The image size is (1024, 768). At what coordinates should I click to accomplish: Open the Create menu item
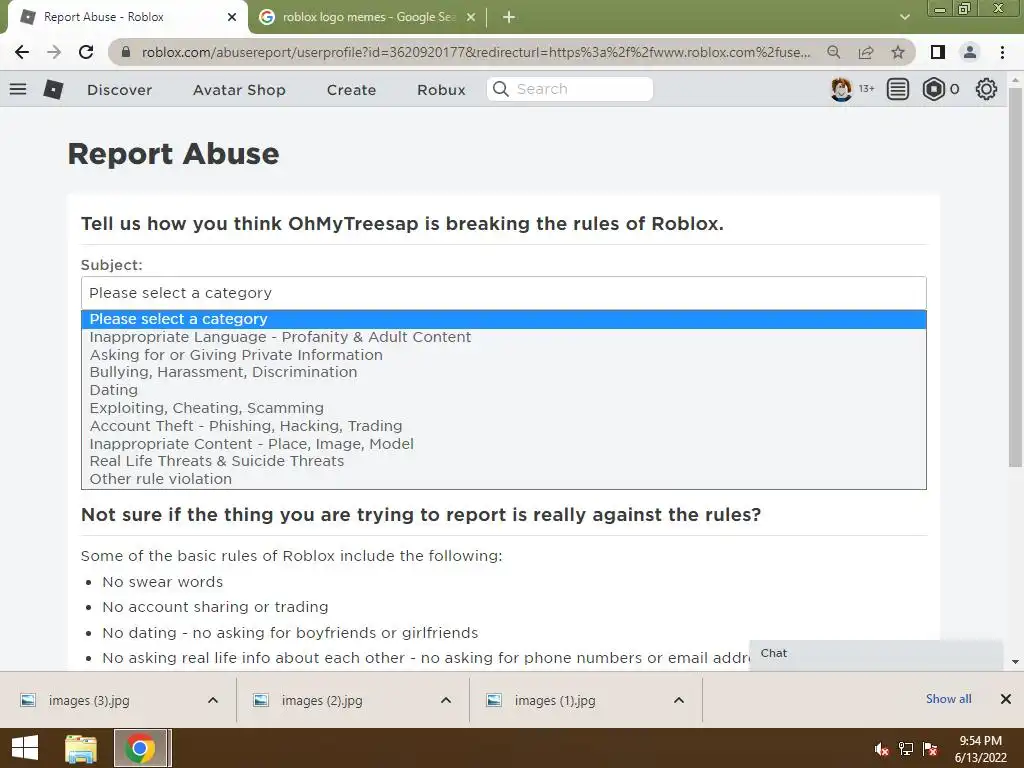click(x=351, y=89)
